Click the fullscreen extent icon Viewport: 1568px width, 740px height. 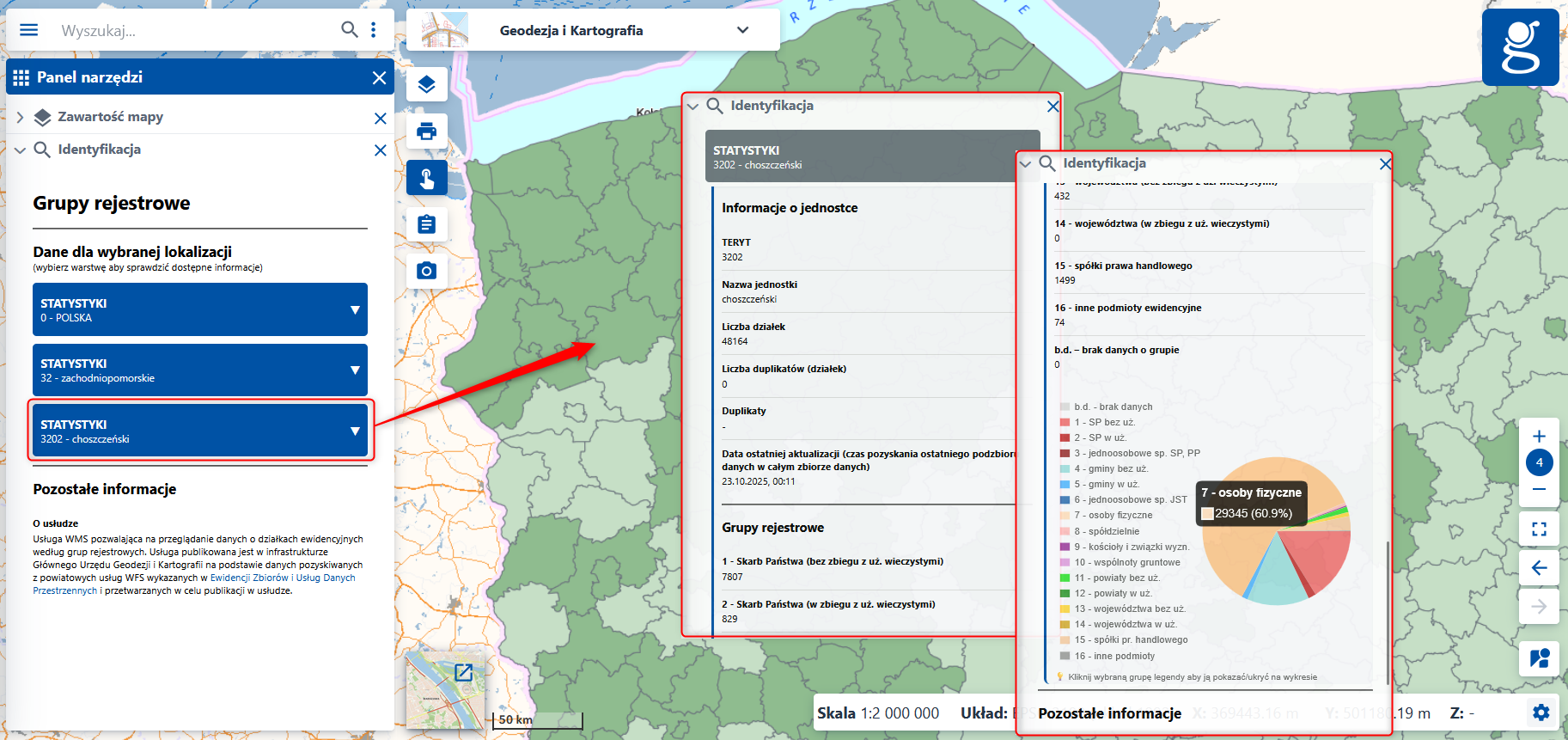coord(1539,529)
